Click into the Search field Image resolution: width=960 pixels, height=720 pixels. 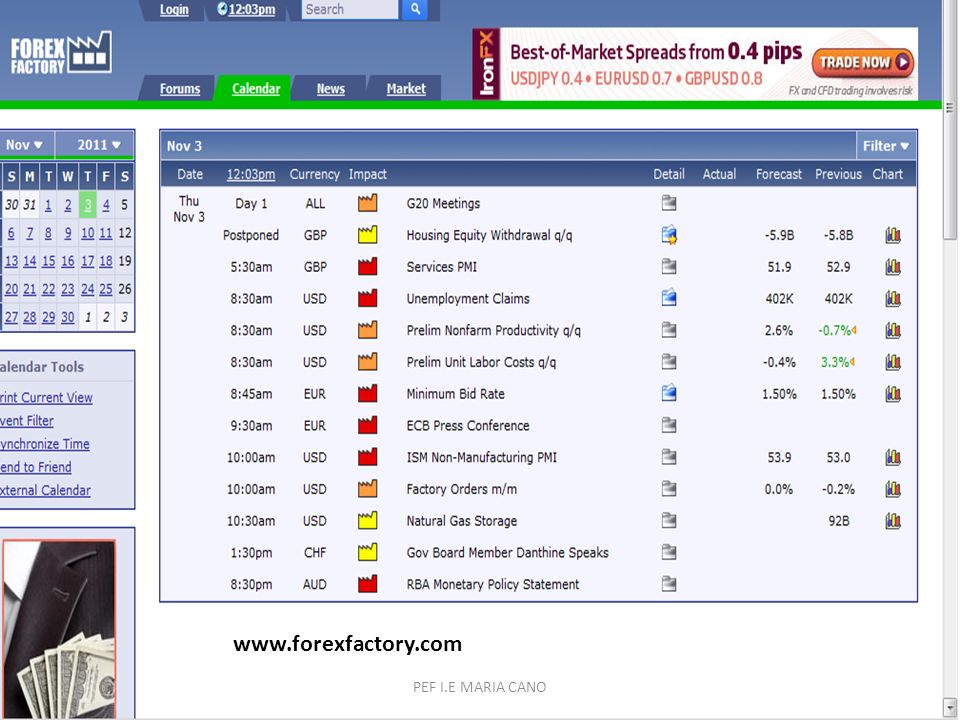[x=350, y=9]
